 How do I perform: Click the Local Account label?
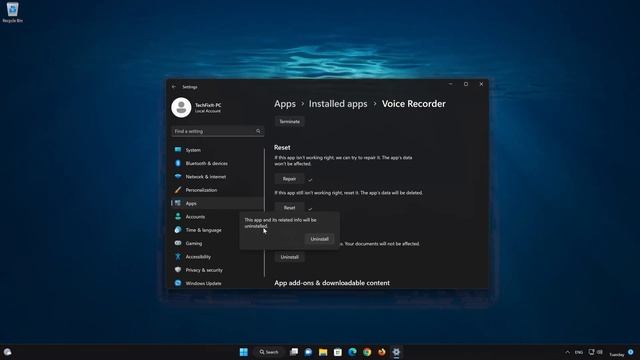coord(208,111)
